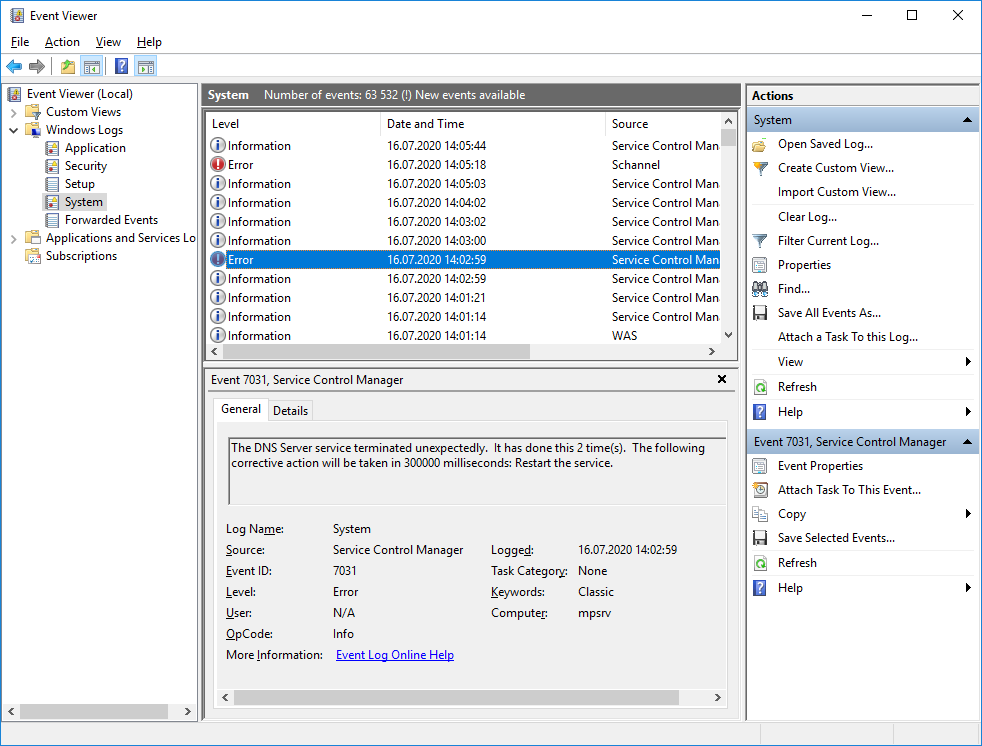Click the Properties icon in System actions
Viewport: 982px width, 746px height.
tap(760, 265)
